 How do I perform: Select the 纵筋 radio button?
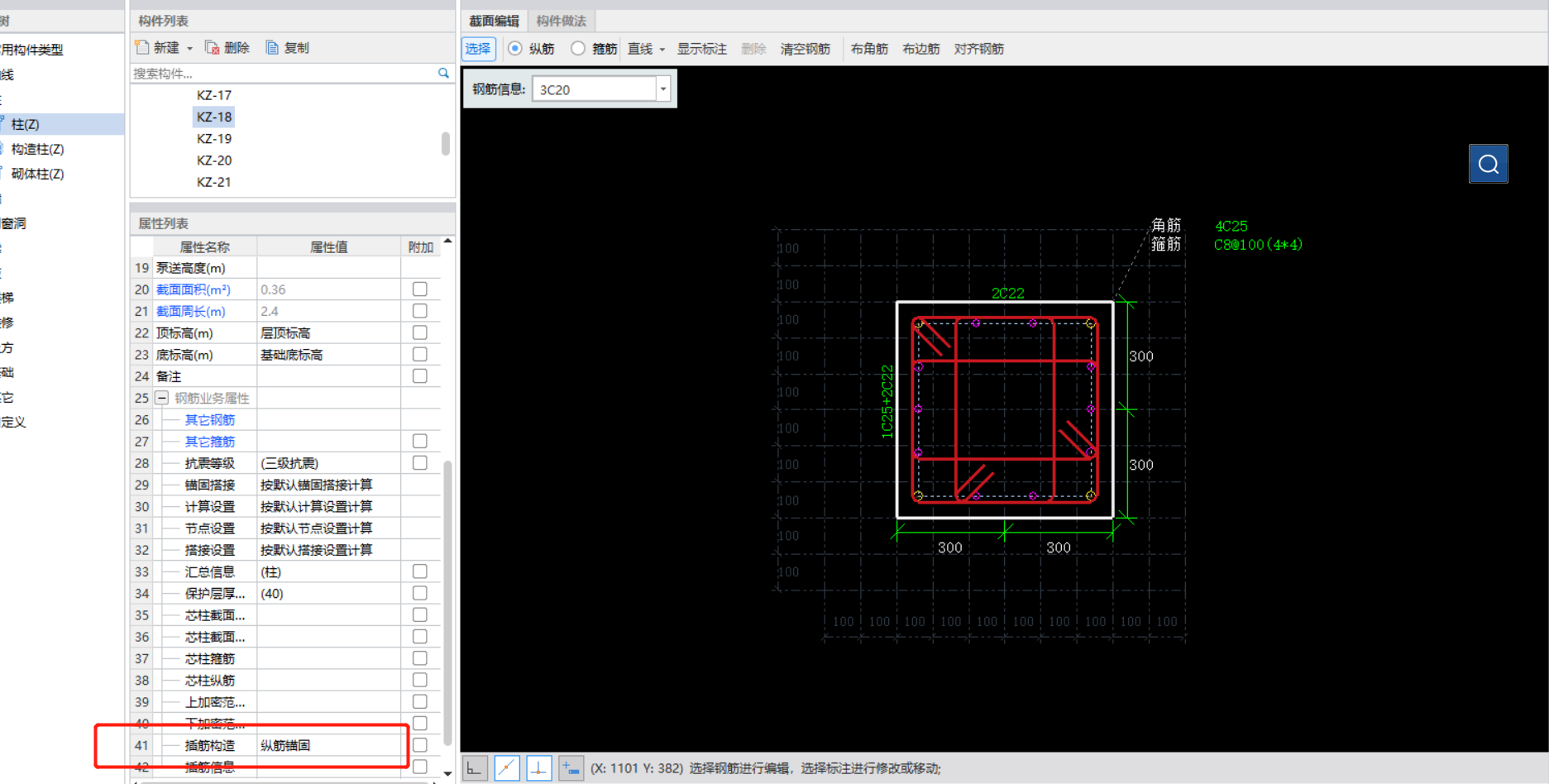coord(515,49)
